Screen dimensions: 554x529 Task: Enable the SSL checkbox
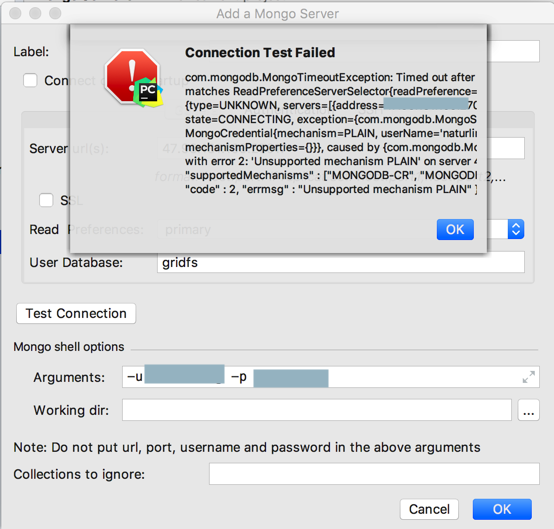pyautogui.click(x=46, y=200)
